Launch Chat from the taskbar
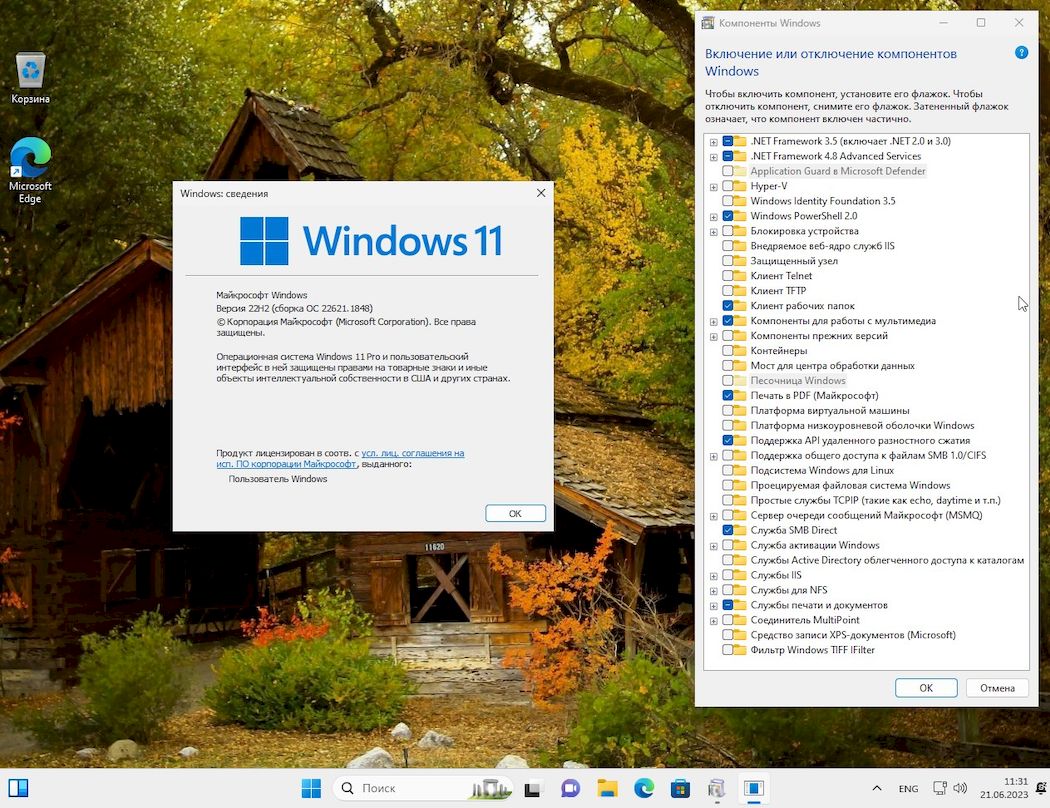1050x808 pixels. coord(570,789)
